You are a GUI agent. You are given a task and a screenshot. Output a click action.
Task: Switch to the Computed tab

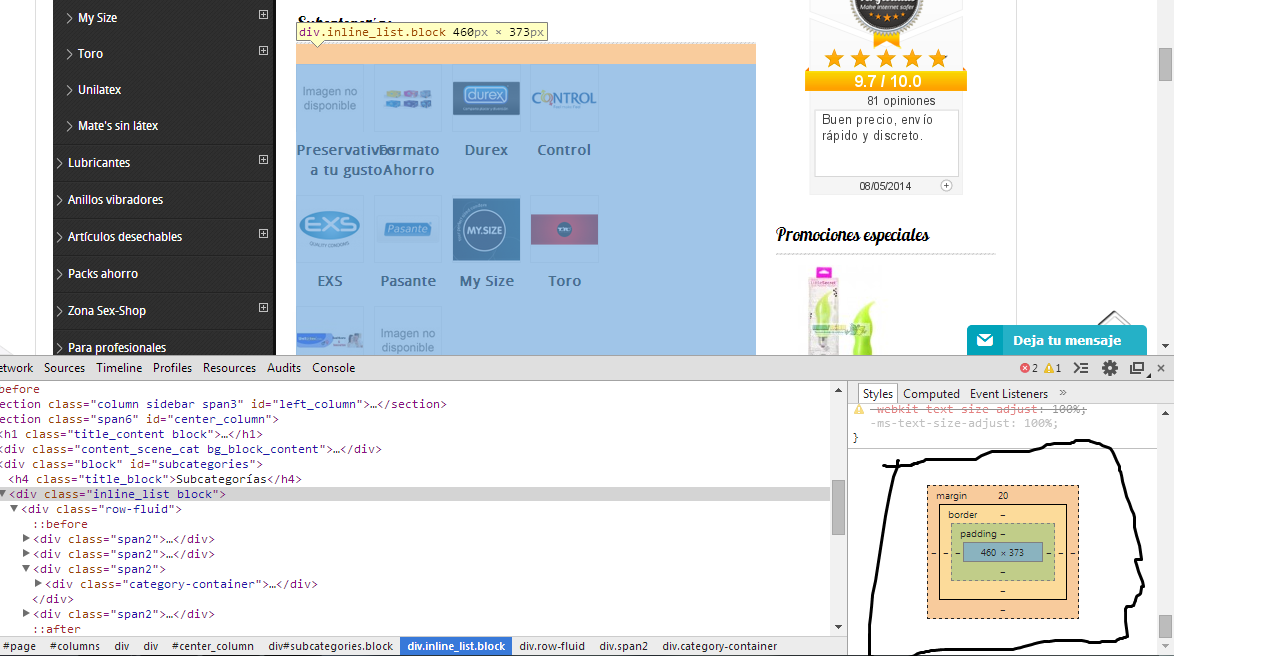931,394
